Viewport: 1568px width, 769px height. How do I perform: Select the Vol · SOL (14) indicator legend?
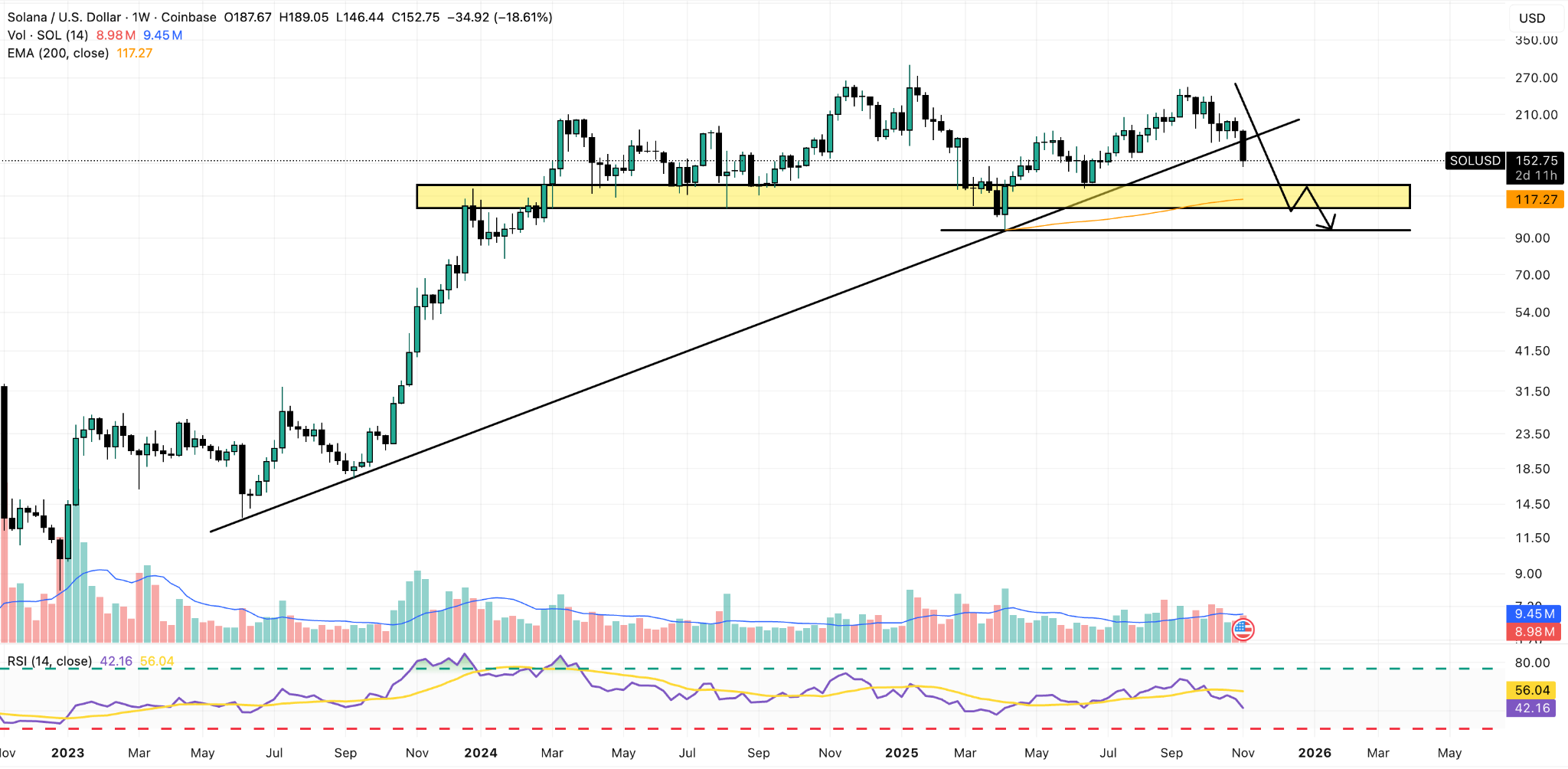click(47, 35)
